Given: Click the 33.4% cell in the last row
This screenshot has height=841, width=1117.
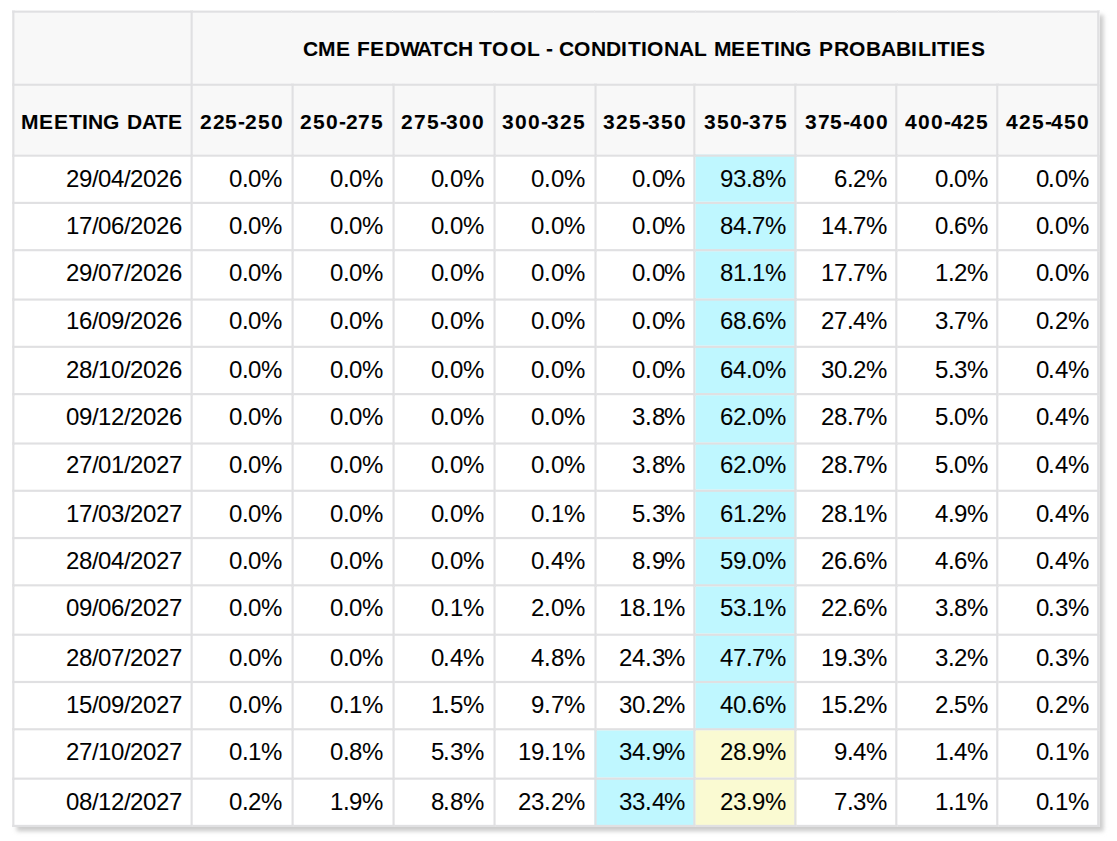Looking at the screenshot, I should pos(652,801).
